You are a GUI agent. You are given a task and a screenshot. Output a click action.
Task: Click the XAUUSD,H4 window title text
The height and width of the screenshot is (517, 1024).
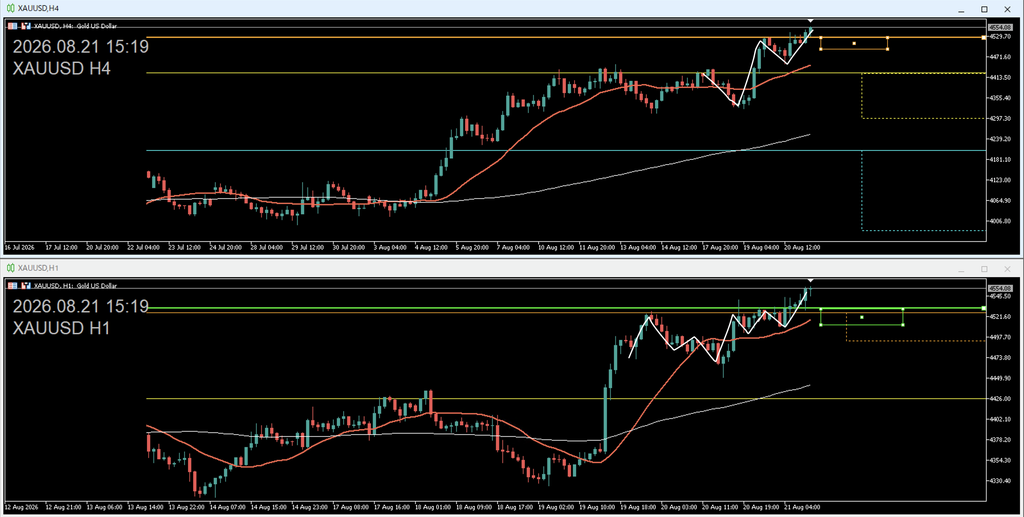(38, 8)
